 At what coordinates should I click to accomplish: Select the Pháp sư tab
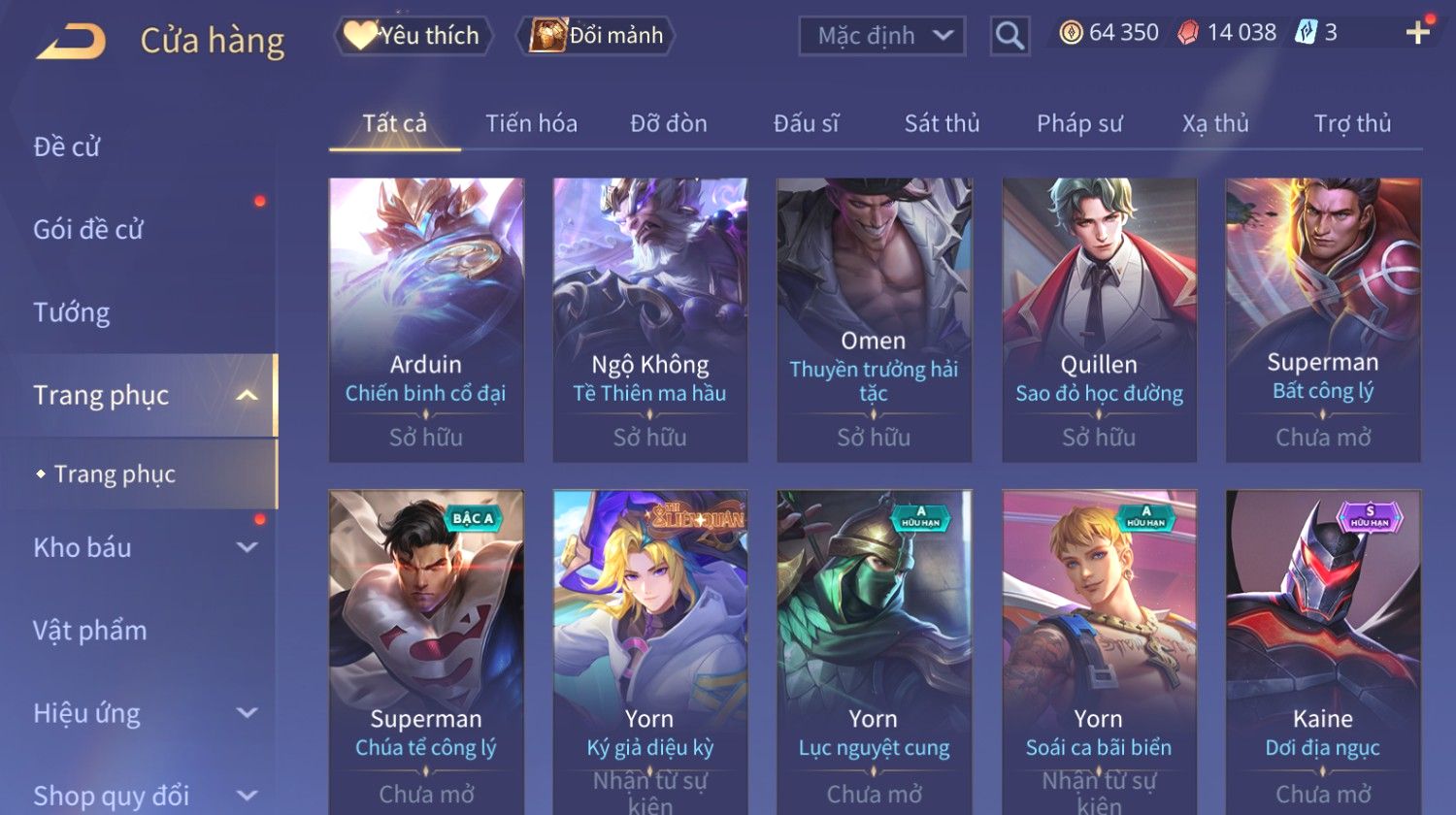[1079, 123]
